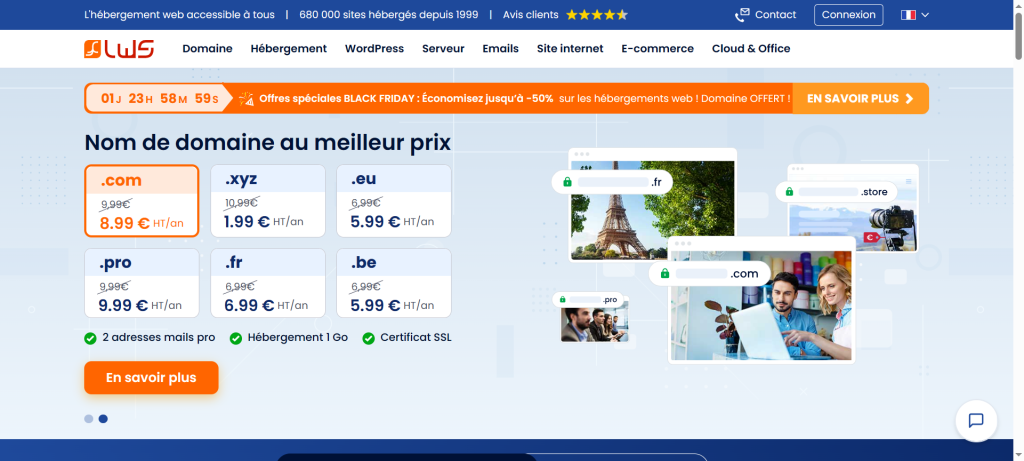Select the .com domain price card
1024x461 pixels.
[x=142, y=201]
